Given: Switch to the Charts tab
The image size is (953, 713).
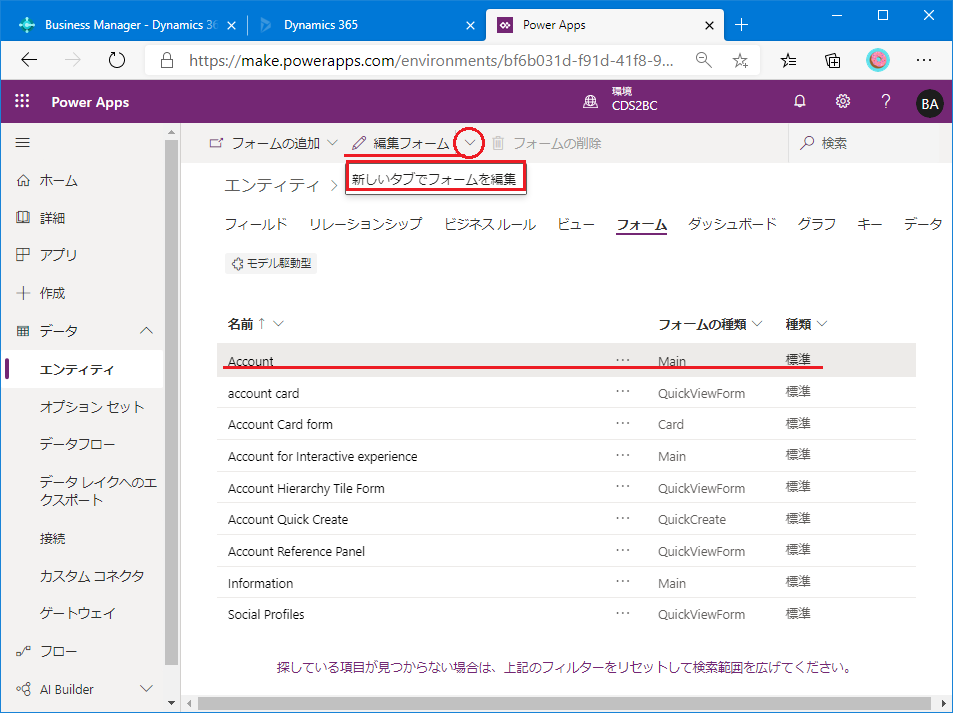Looking at the screenshot, I should click(817, 224).
